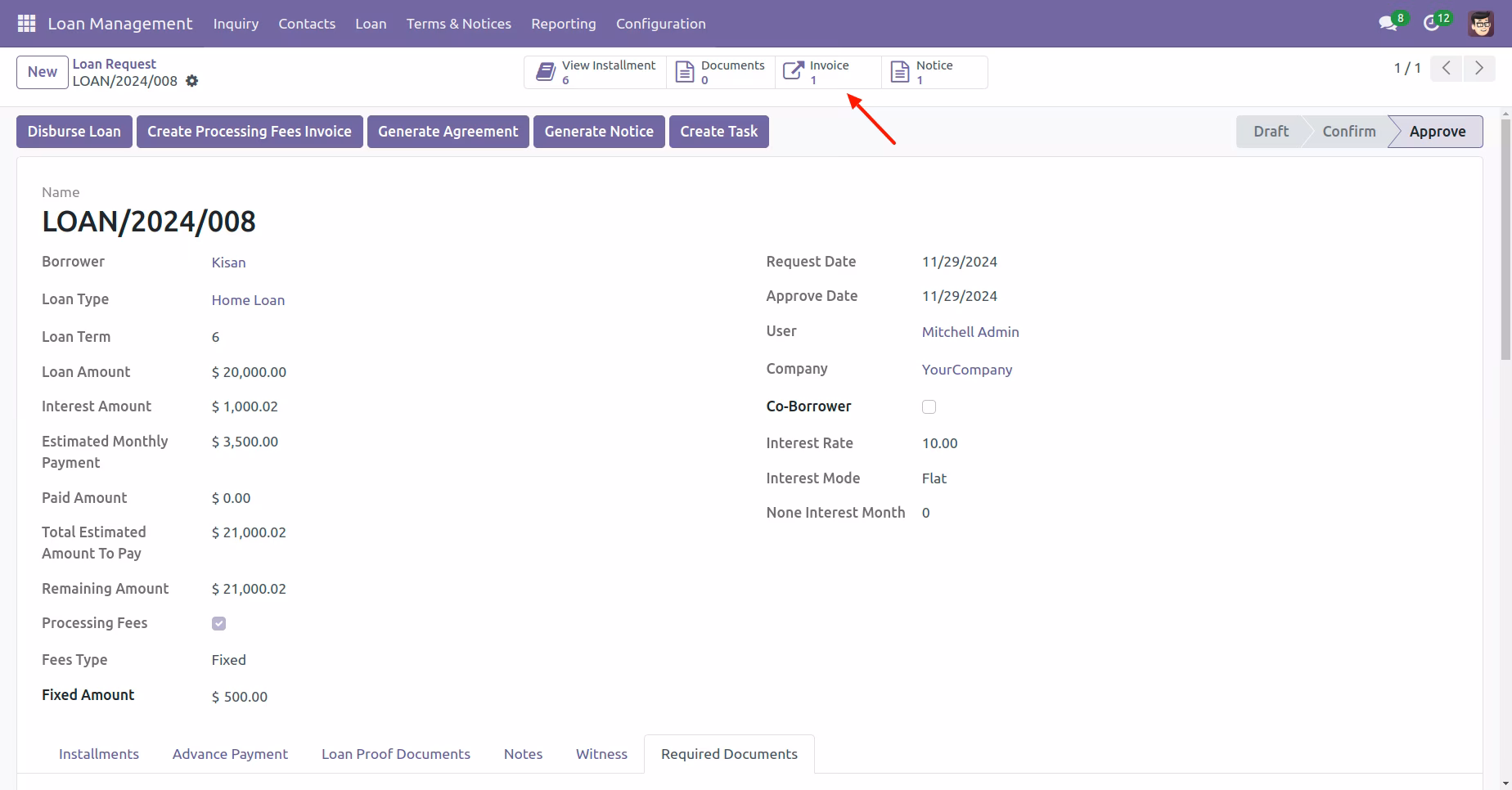
Task: Switch to the Installments tab
Action: pos(99,754)
